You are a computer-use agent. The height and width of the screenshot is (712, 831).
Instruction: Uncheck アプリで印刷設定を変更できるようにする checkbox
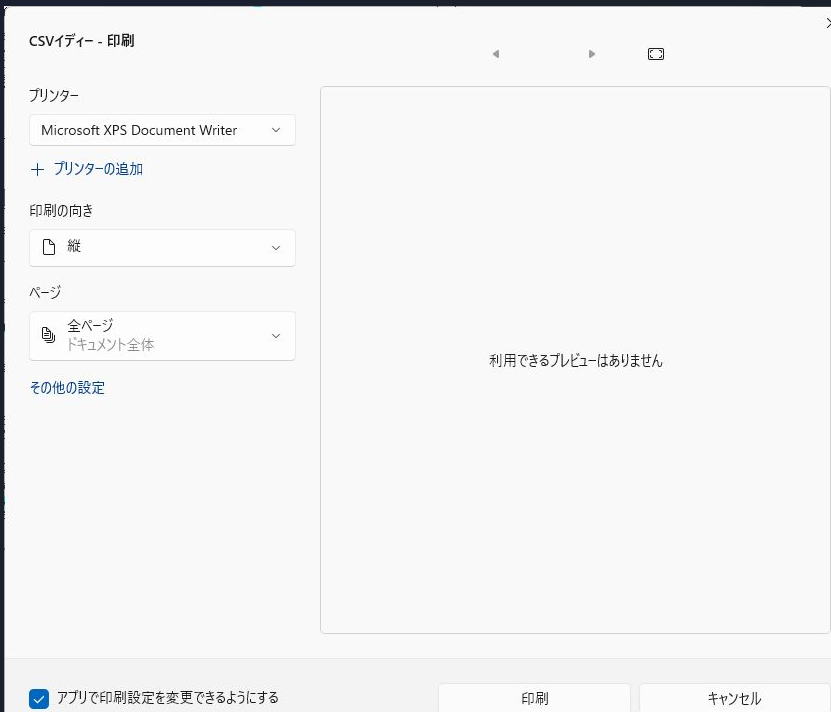[x=39, y=699]
